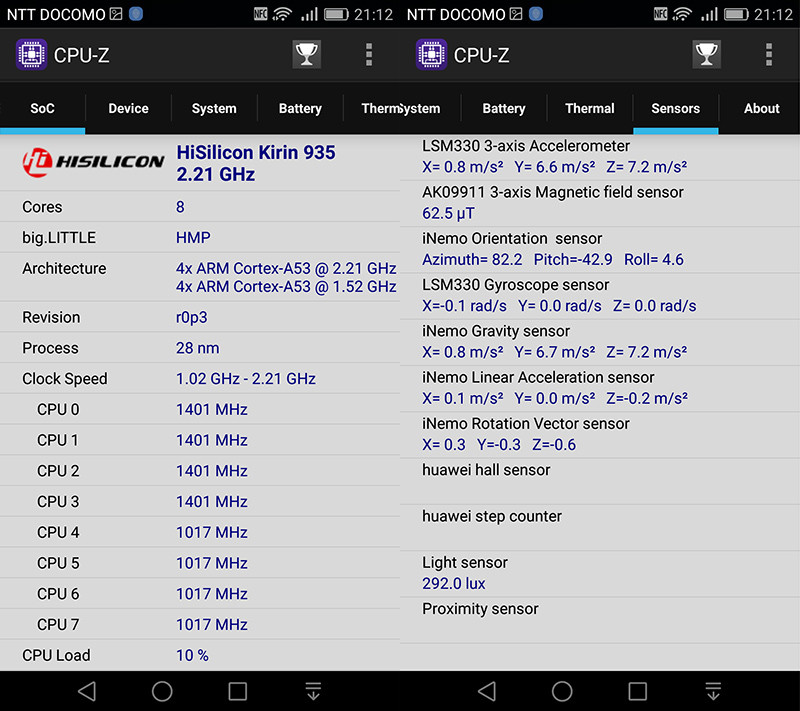Tap CPU 3 row
This screenshot has width=800, height=711.
[x=200, y=501]
